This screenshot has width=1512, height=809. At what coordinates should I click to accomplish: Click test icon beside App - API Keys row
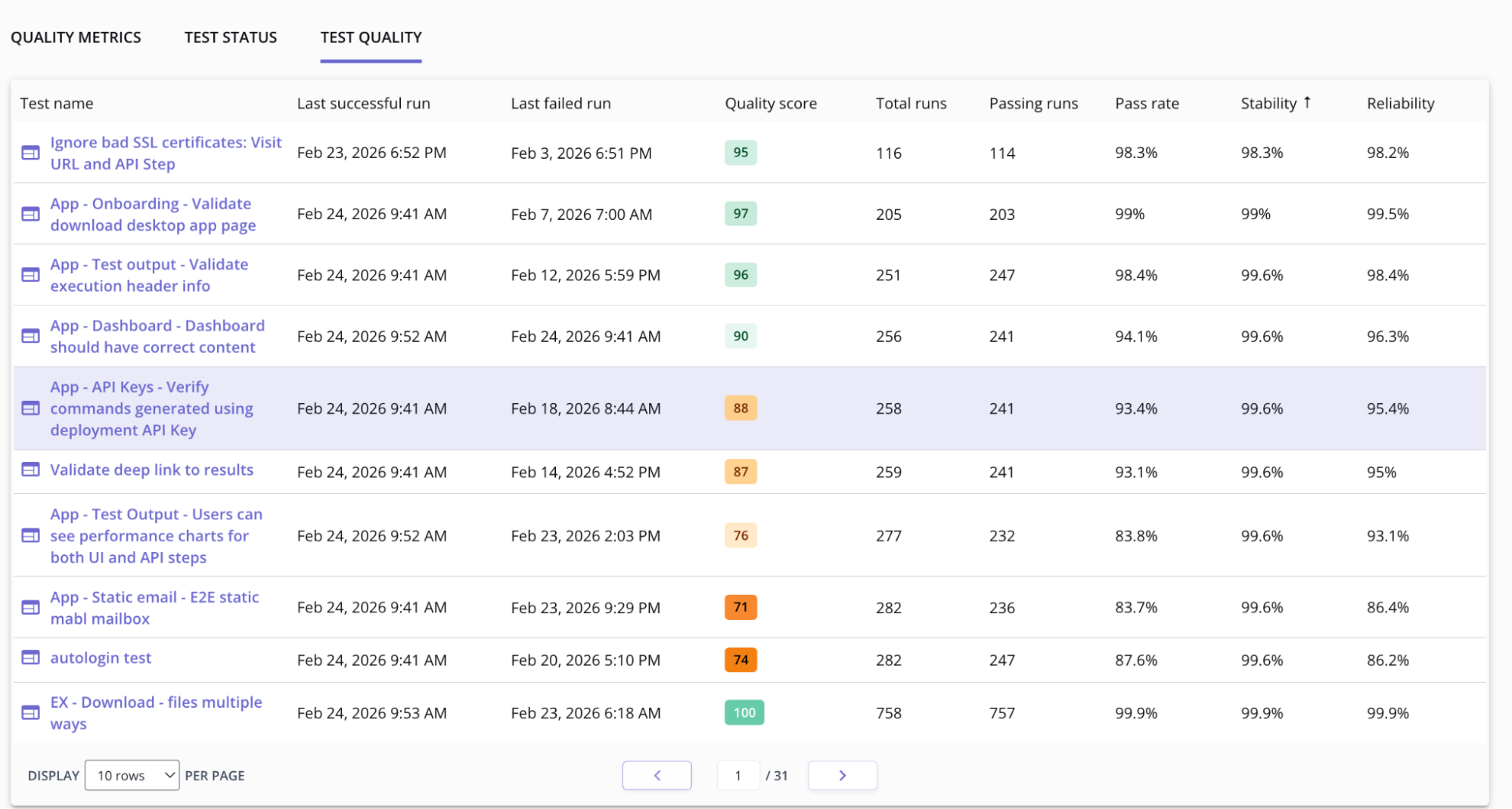click(x=30, y=408)
